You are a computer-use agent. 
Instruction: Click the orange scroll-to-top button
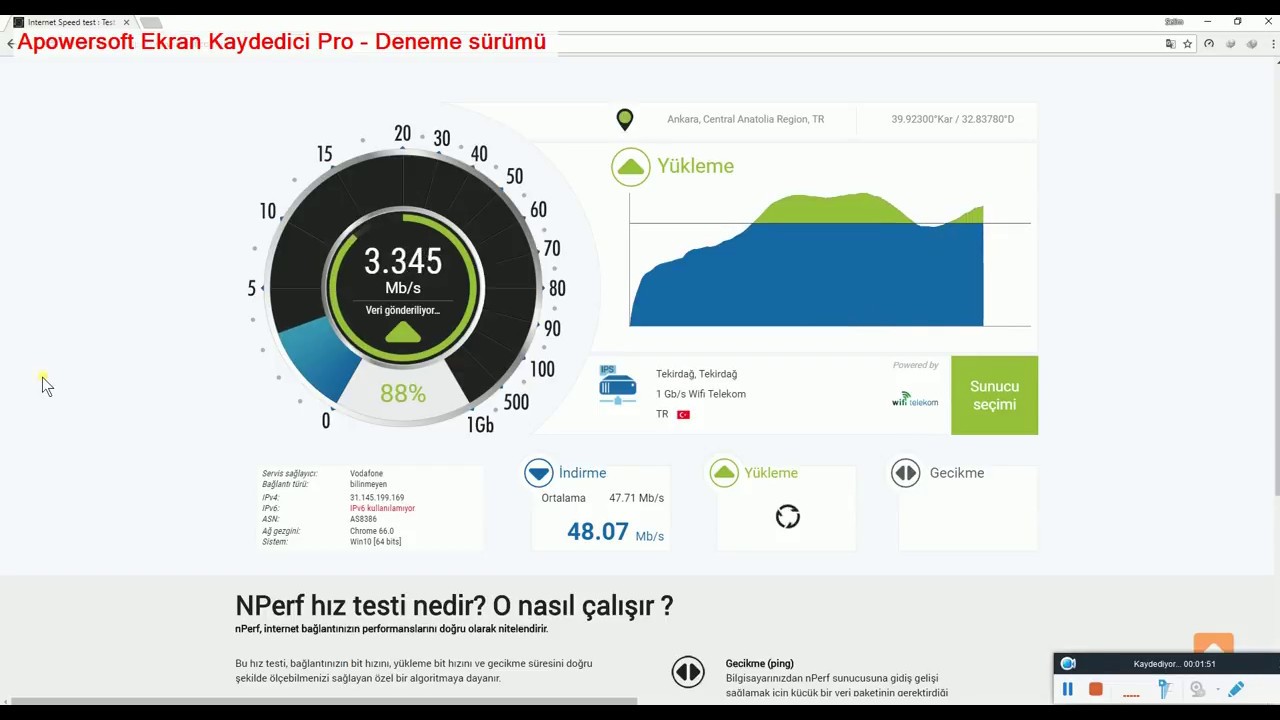click(1214, 645)
